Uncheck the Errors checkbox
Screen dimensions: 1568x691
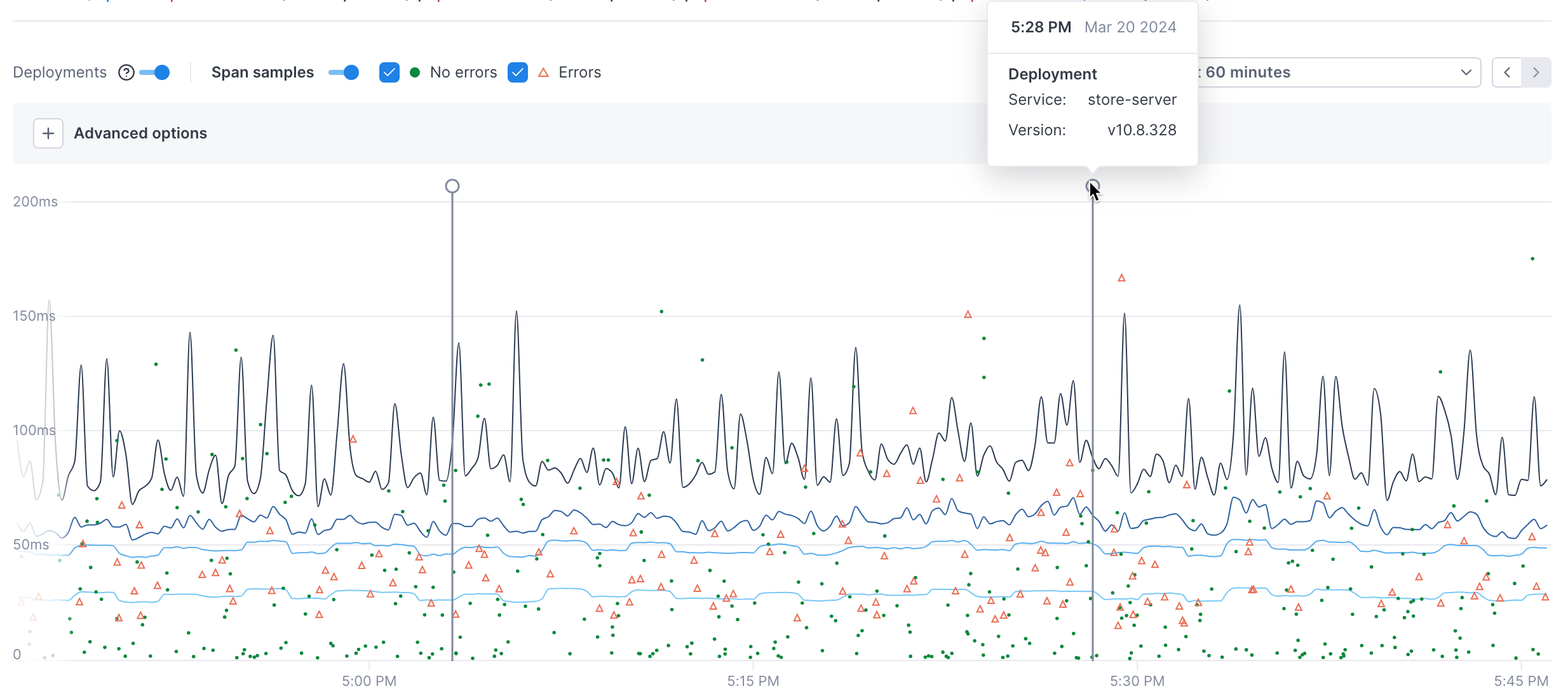pyautogui.click(x=518, y=72)
